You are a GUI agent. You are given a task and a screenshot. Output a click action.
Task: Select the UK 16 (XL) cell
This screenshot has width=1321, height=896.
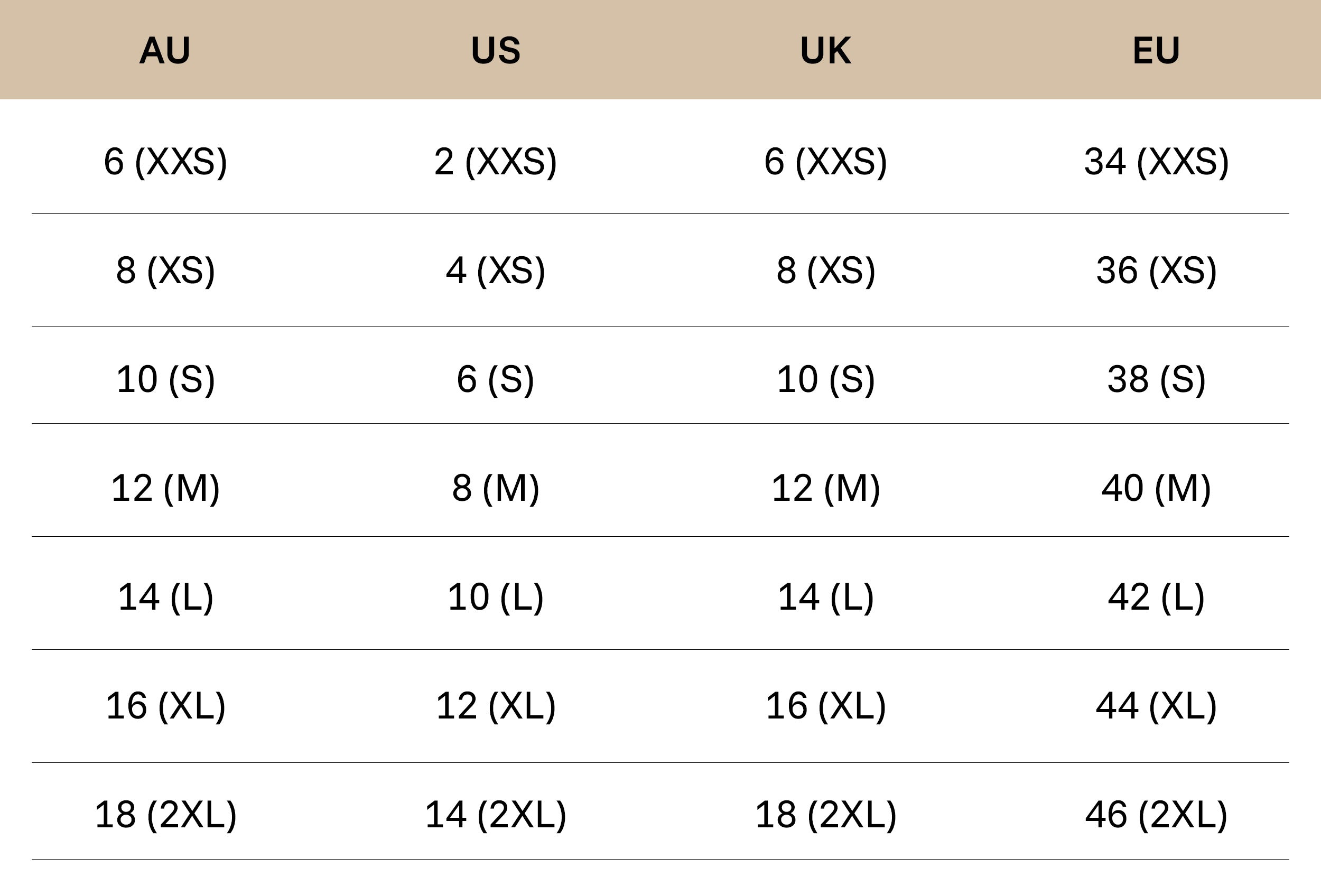pyautogui.click(x=825, y=706)
